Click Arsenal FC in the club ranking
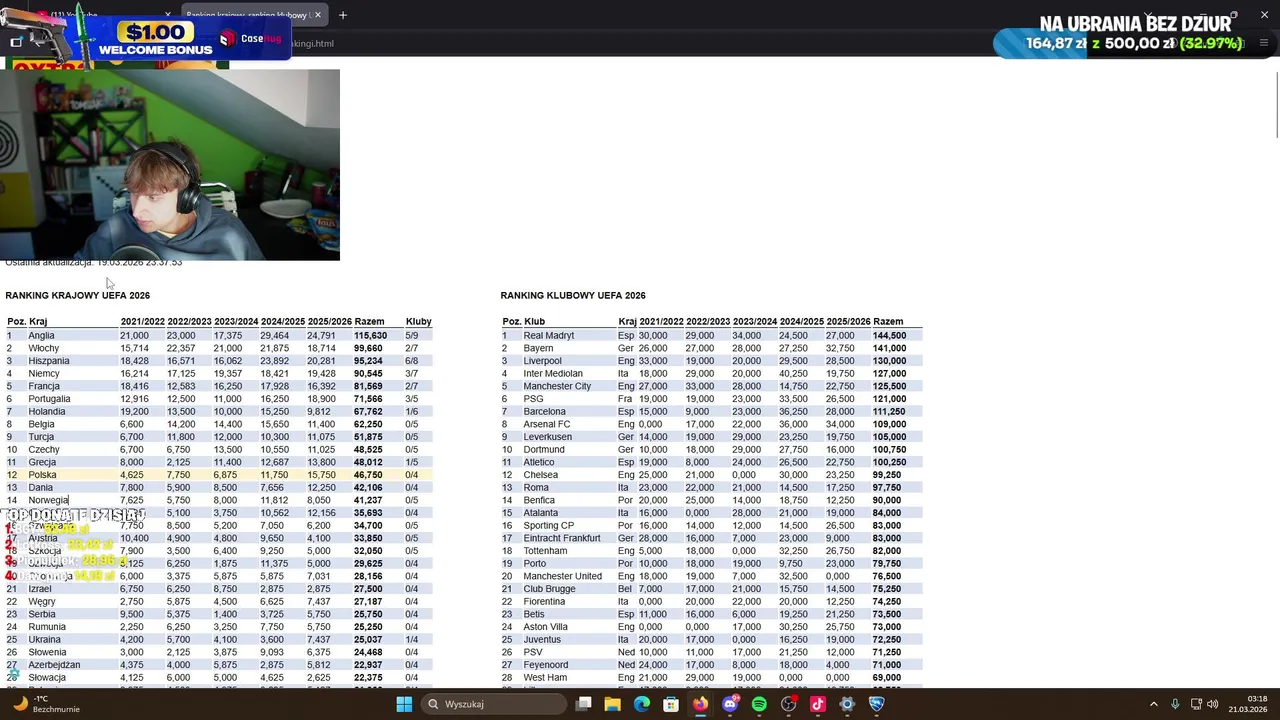This screenshot has width=1280, height=720. (546, 424)
